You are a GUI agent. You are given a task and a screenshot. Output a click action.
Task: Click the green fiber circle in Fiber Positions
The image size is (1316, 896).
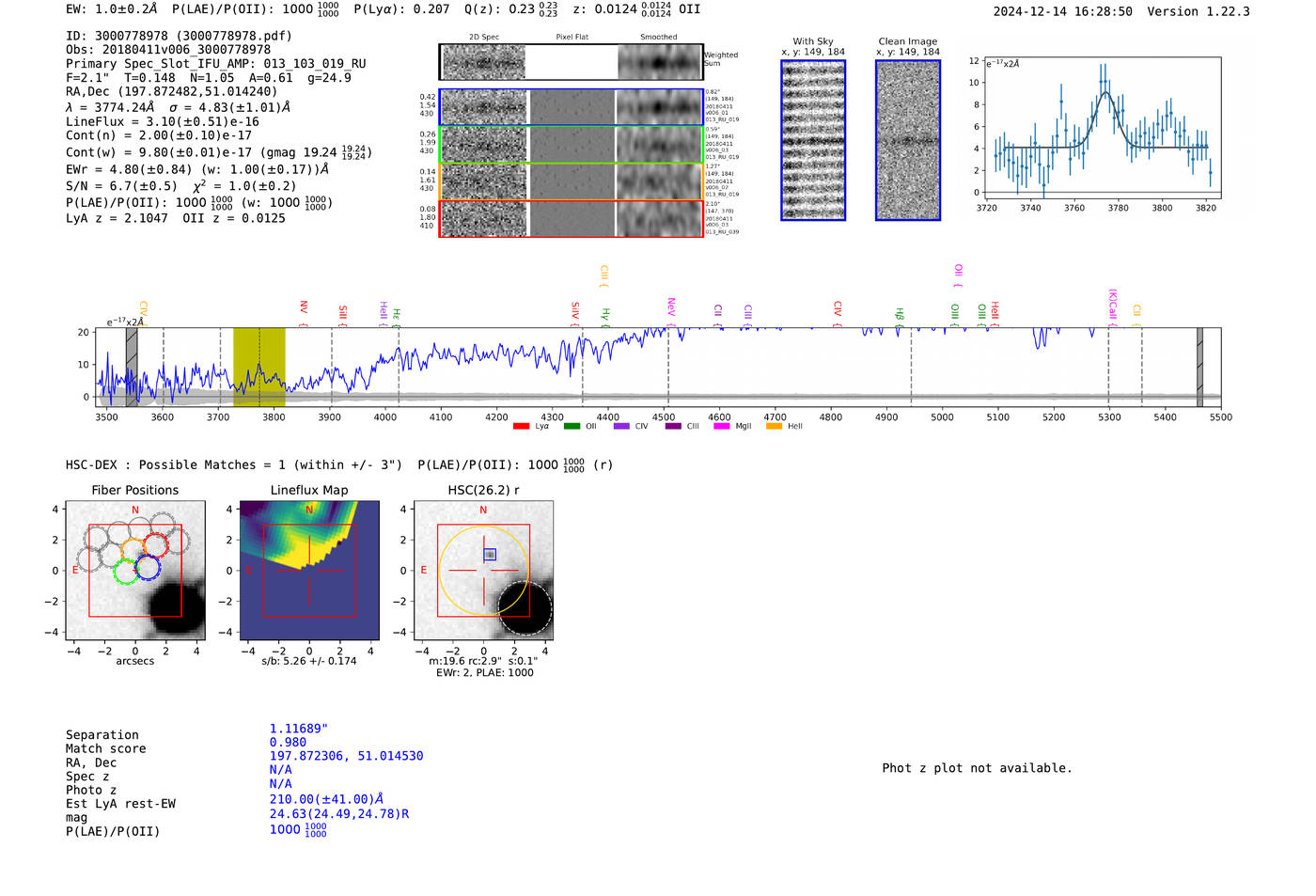(125, 571)
